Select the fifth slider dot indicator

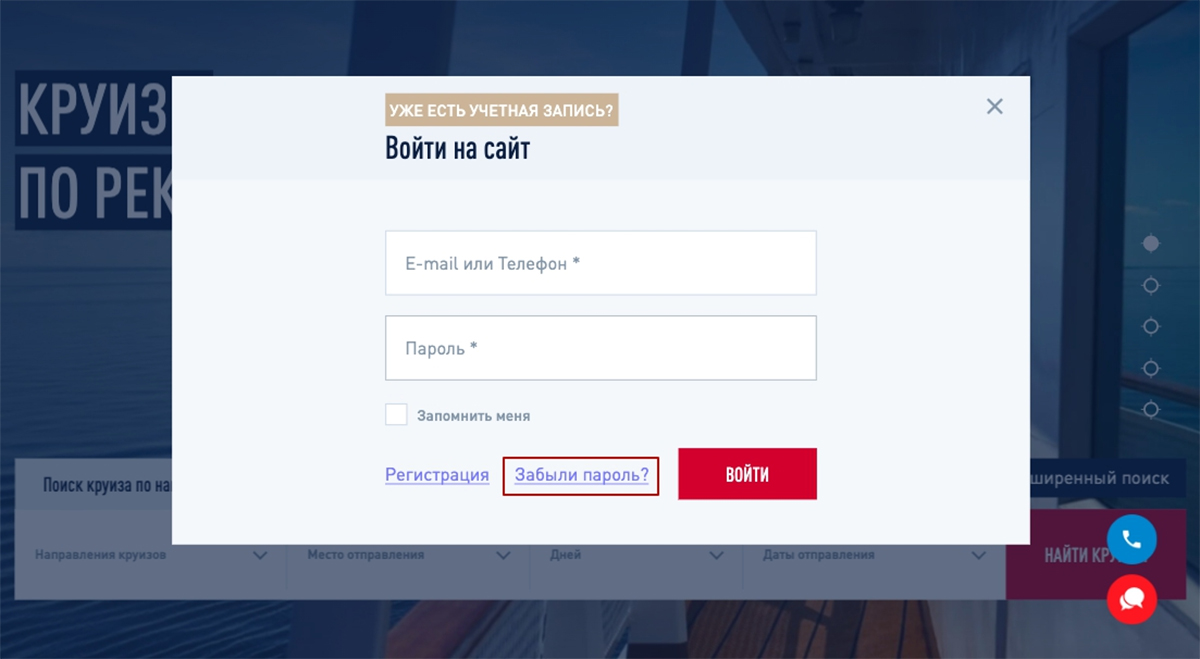(1151, 409)
